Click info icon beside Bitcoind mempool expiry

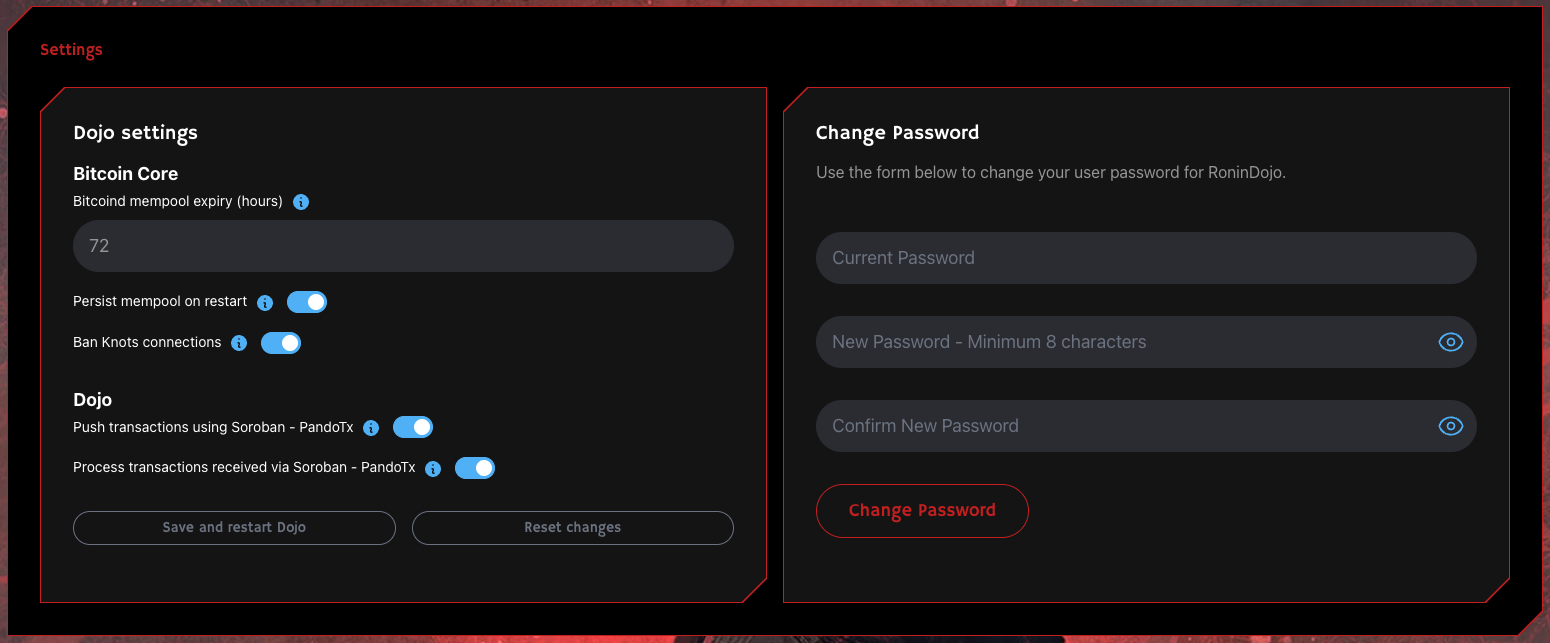pos(301,202)
